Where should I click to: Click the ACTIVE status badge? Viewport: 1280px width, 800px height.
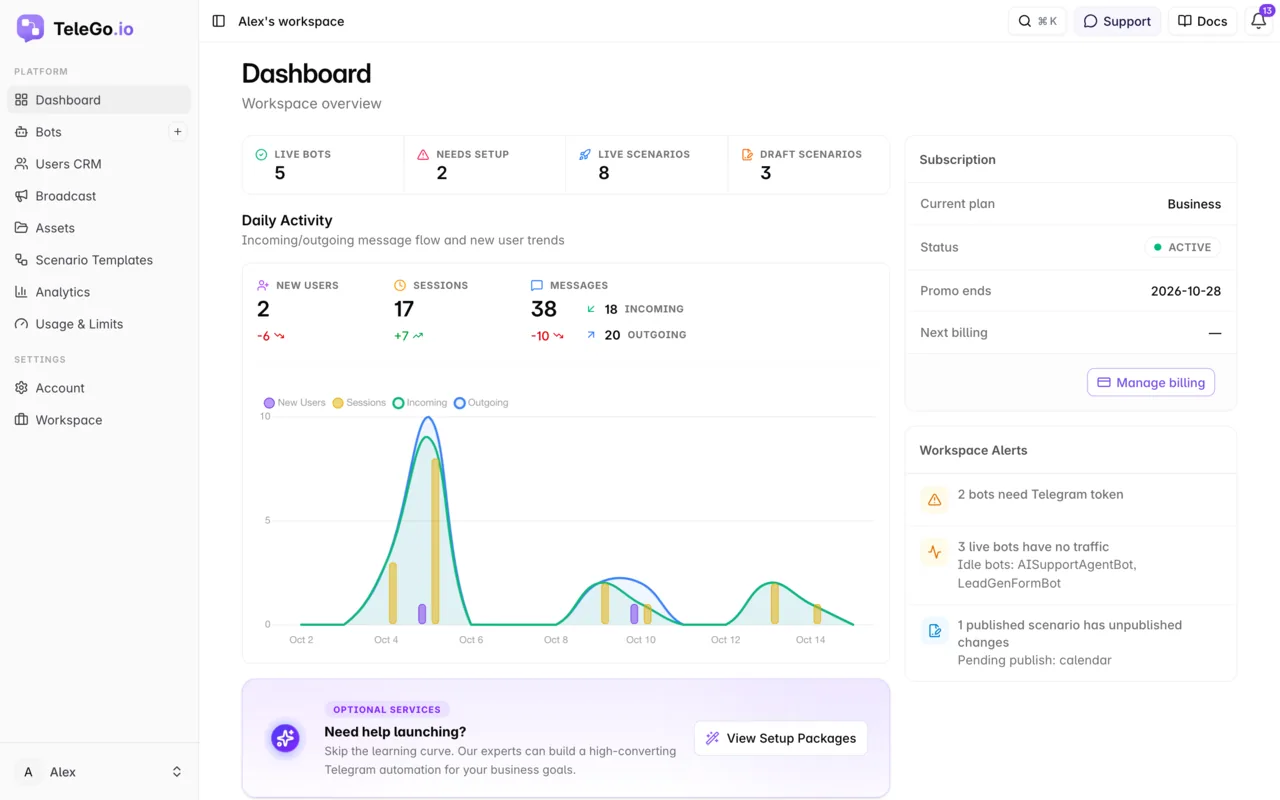click(x=1182, y=247)
